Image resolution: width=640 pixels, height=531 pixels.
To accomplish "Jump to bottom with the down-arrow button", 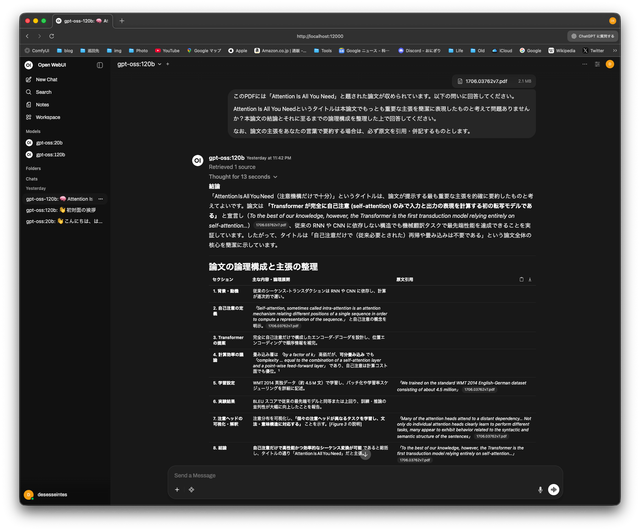I will click(x=365, y=454).
